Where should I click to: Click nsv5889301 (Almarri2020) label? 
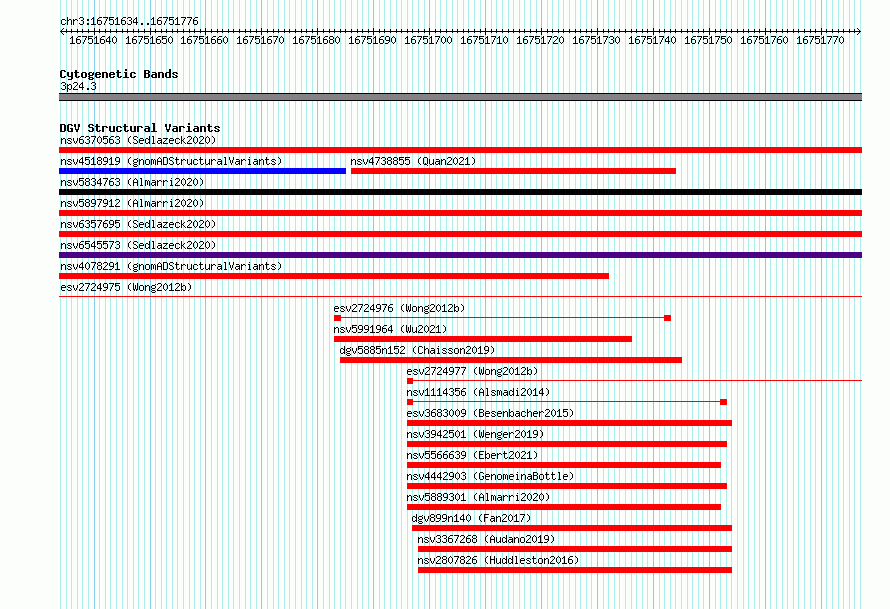coord(478,497)
